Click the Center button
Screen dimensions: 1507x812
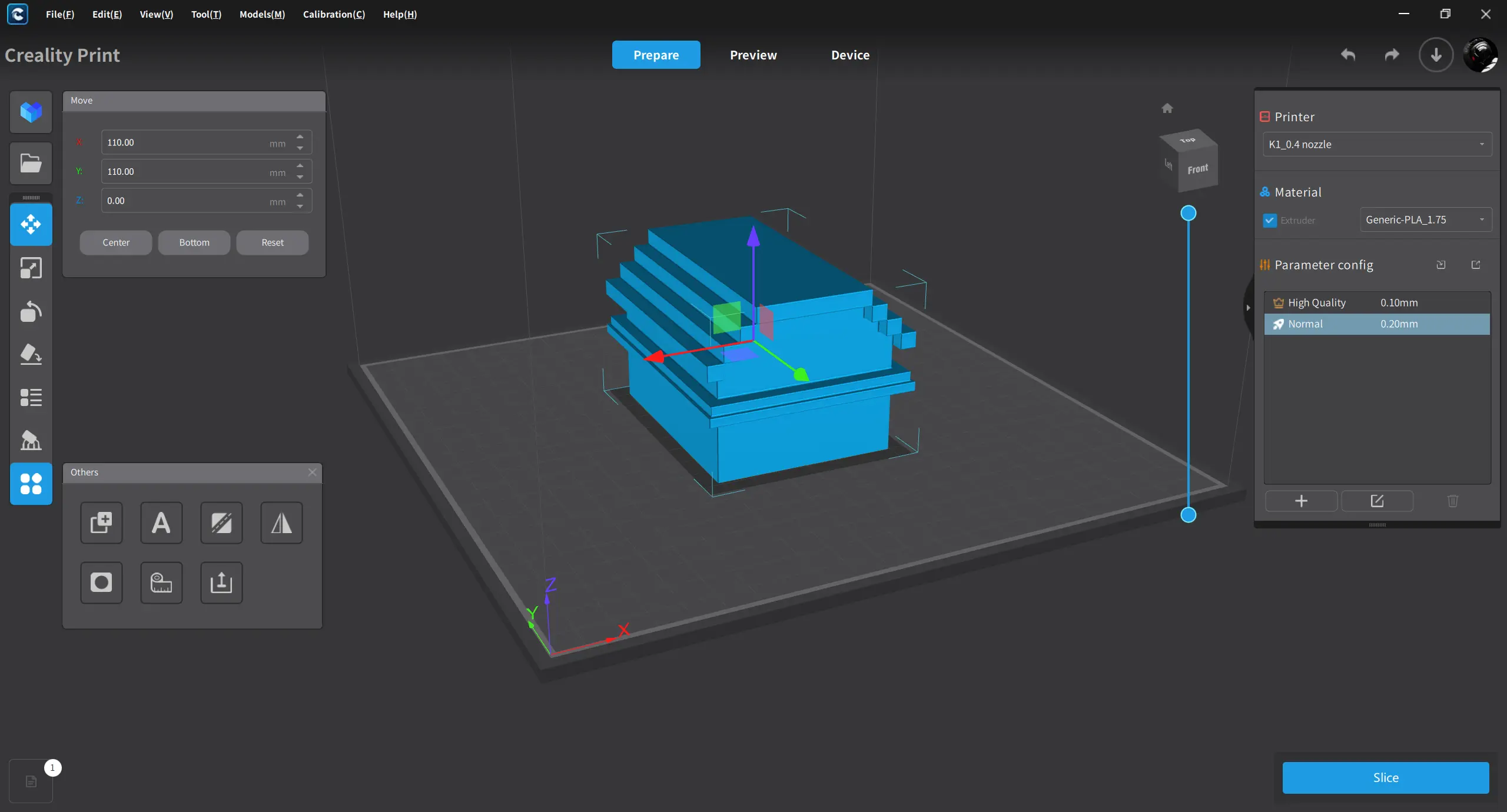click(116, 242)
